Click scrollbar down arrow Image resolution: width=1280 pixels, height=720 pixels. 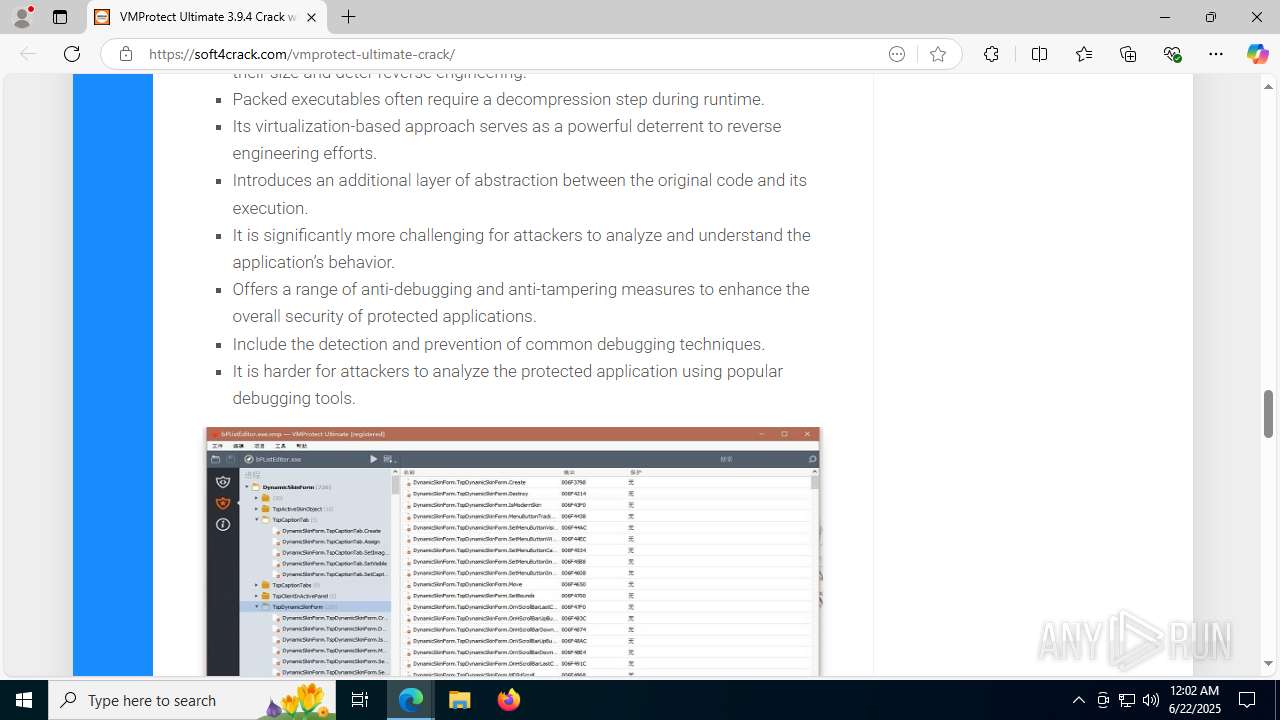pos(1268,663)
